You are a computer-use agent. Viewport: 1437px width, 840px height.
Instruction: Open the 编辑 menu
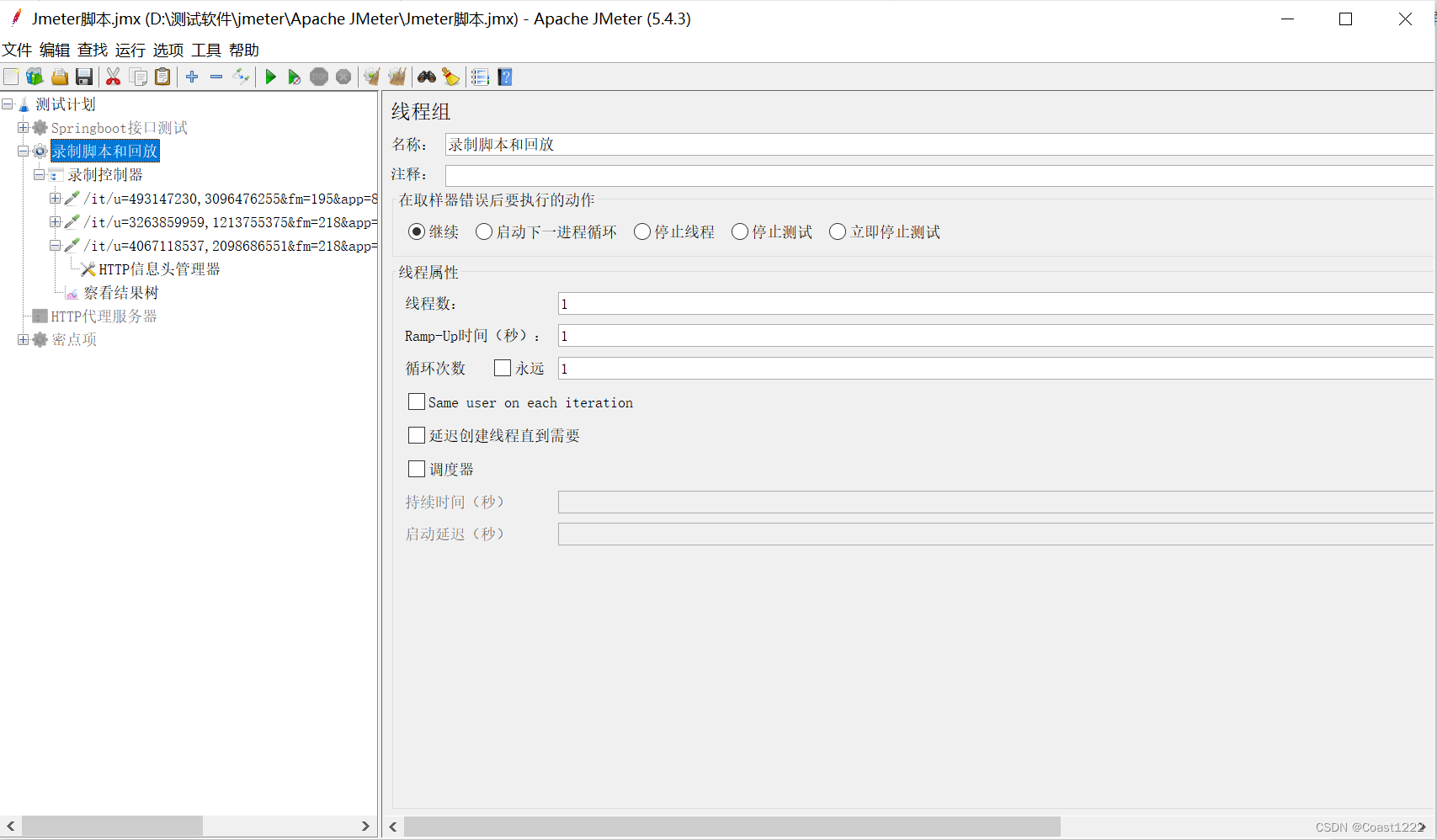click(x=55, y=51)
